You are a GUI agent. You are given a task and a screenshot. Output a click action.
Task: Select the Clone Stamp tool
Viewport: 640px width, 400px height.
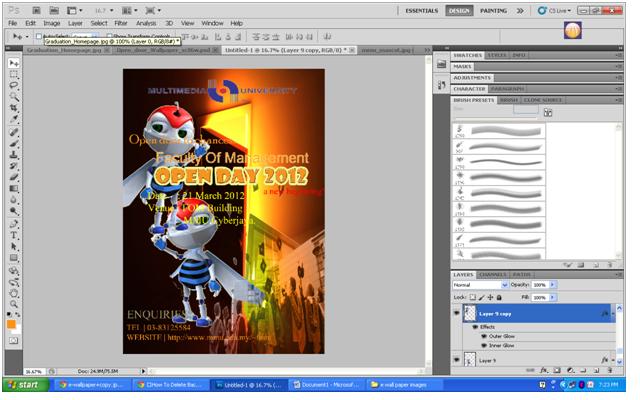click(x=14, y=155)
